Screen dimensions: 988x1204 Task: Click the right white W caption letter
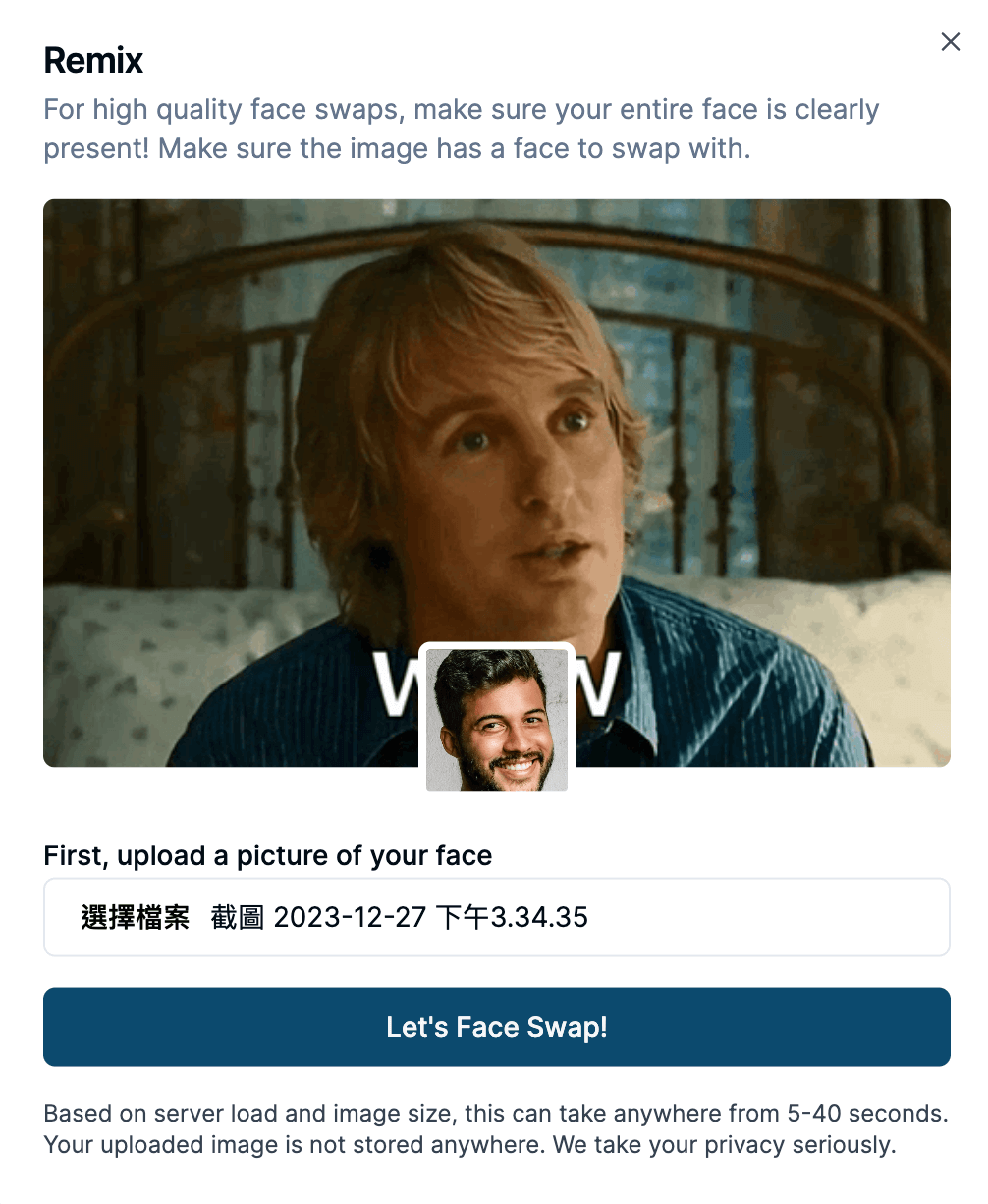[598, 684]
